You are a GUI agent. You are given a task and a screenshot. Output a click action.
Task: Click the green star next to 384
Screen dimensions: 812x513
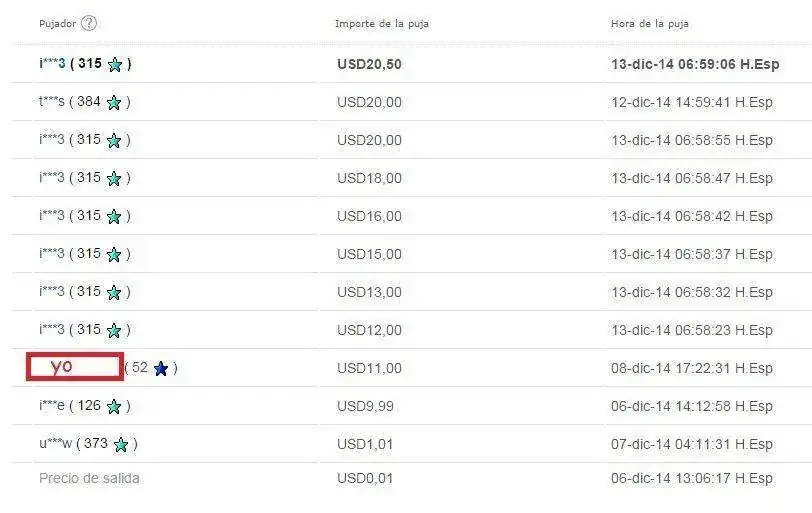tap(114, 102)
